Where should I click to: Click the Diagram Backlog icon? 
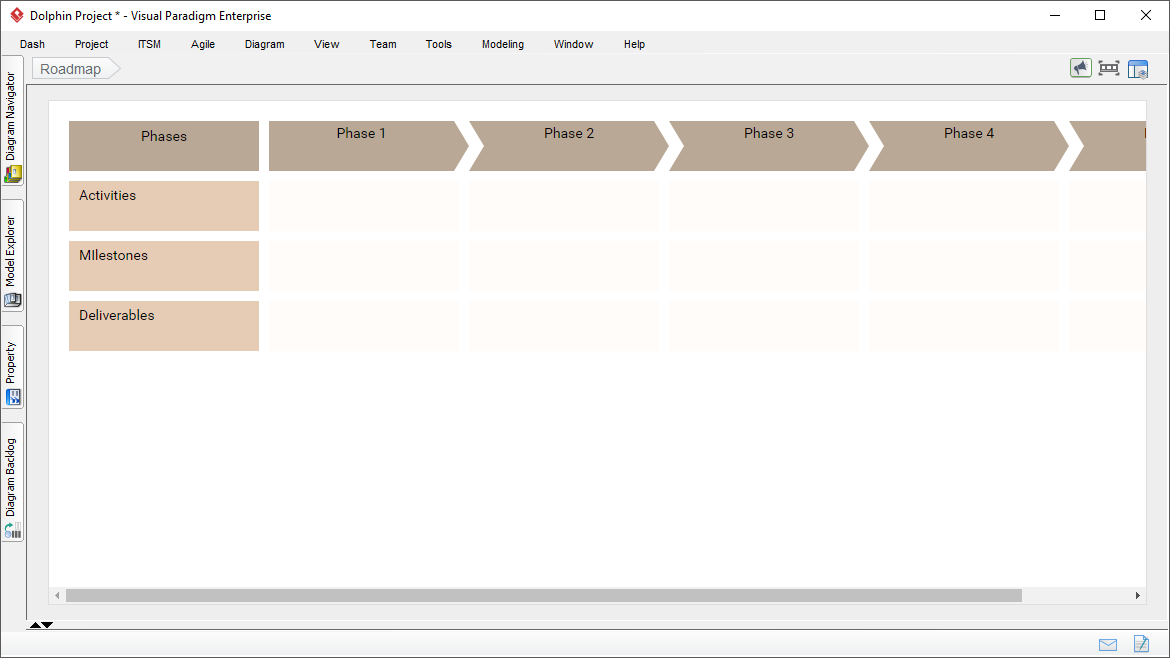coord(13,530)
